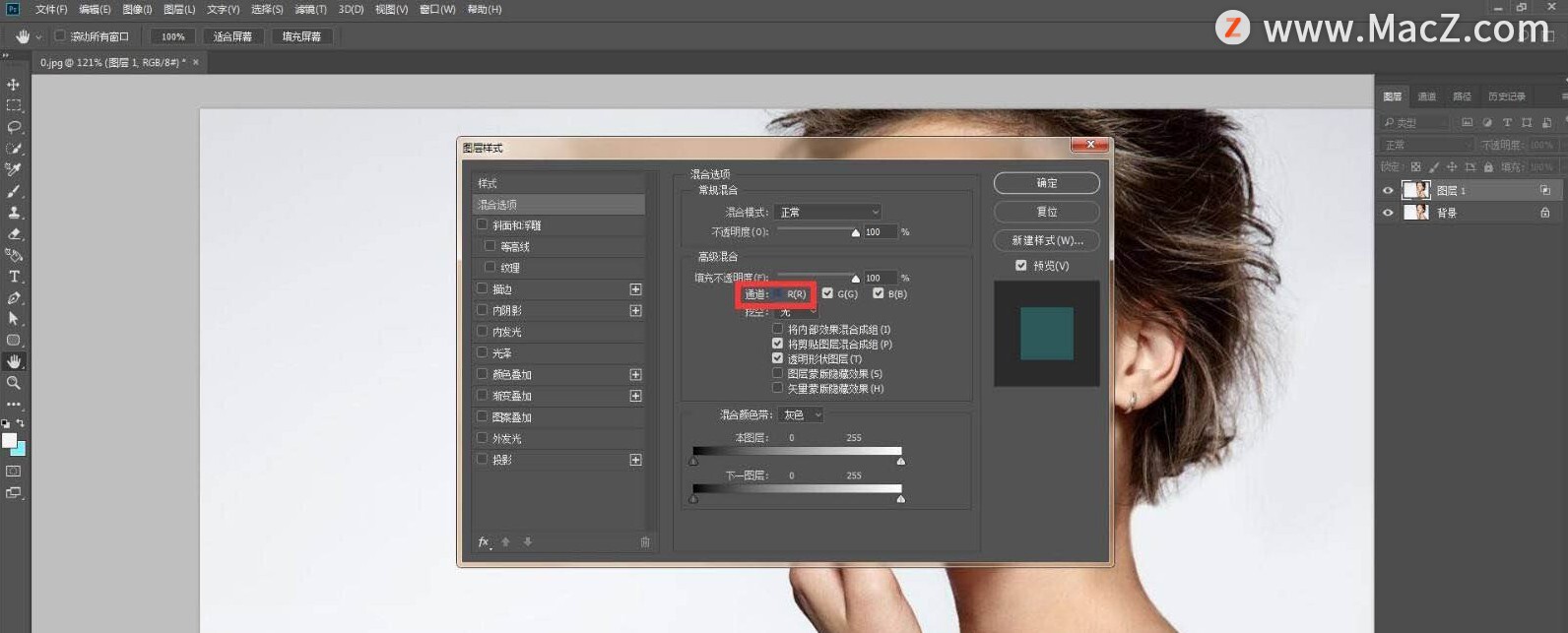1568x633 pixels.
Task: Open the 图像(I) menu
Action: 137,9
